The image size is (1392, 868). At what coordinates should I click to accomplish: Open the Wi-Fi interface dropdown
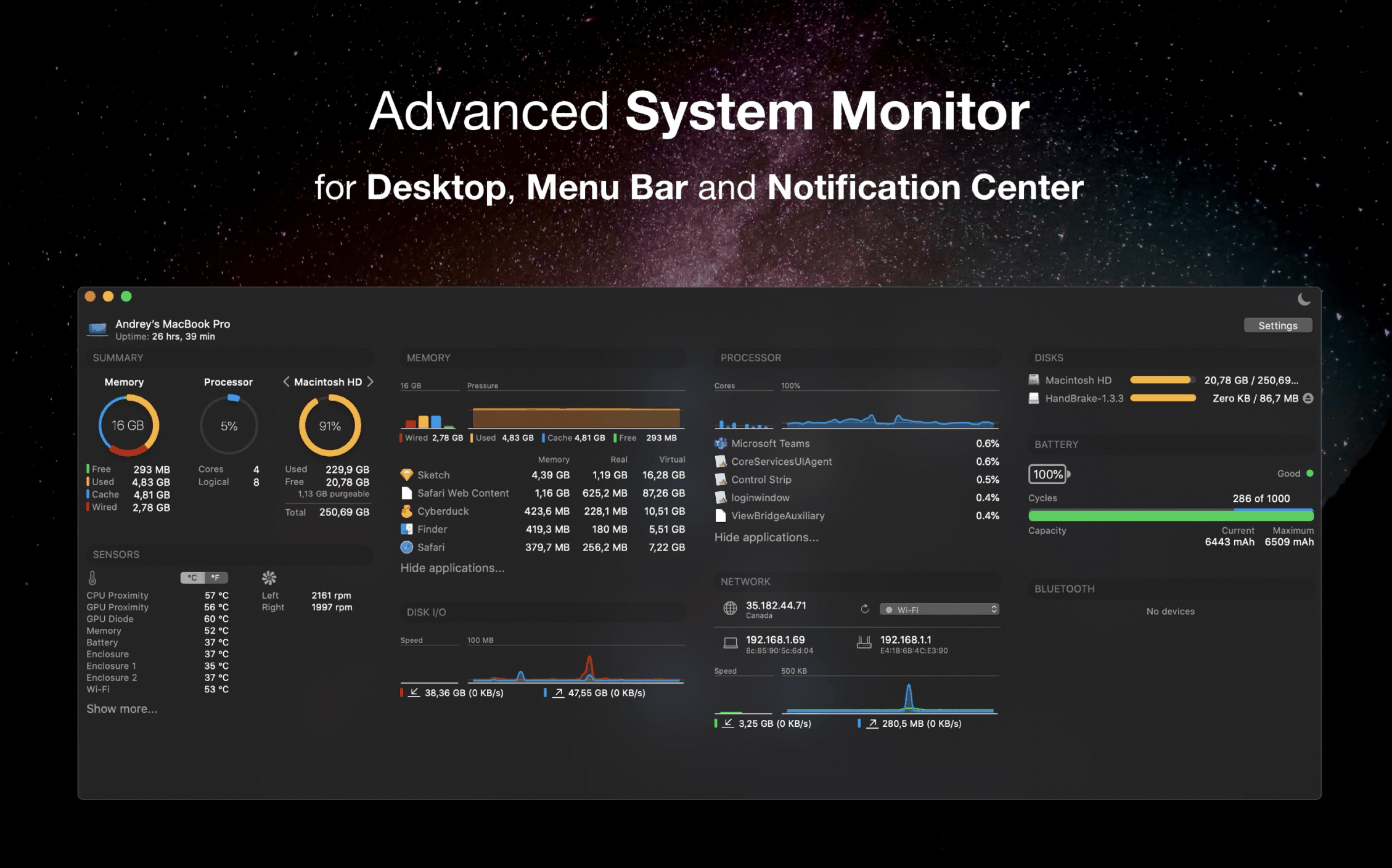tap(940, 609)
